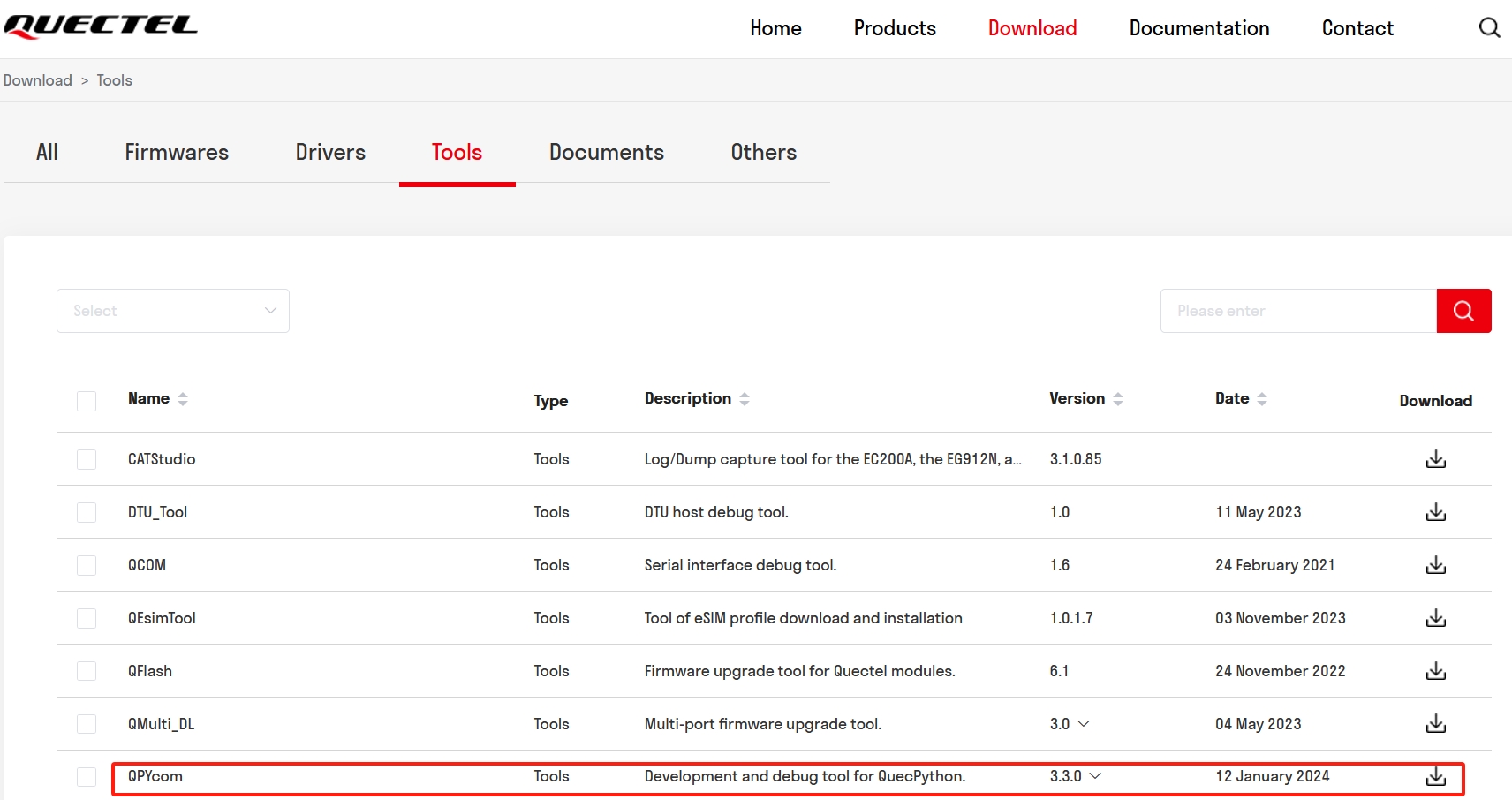This screenshot has width=1512, height=800.
Task: Check the CATStudio row checkbox
Action: [x=87, y=459]
